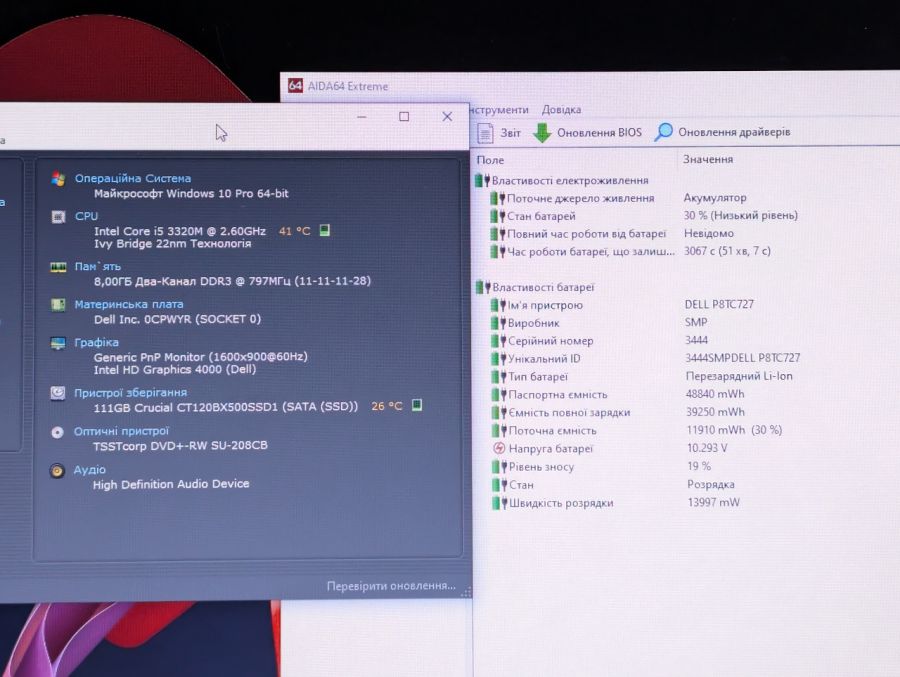The image size is (900, 677).
Task: Open the CPU section link
Action: (x=86, y=216)
